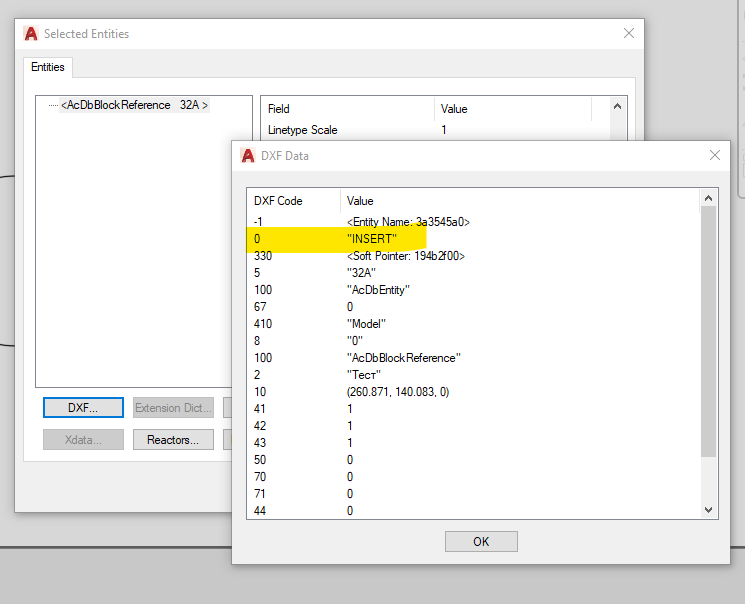Click the Extension Dict... button

[x=173, y=408]
